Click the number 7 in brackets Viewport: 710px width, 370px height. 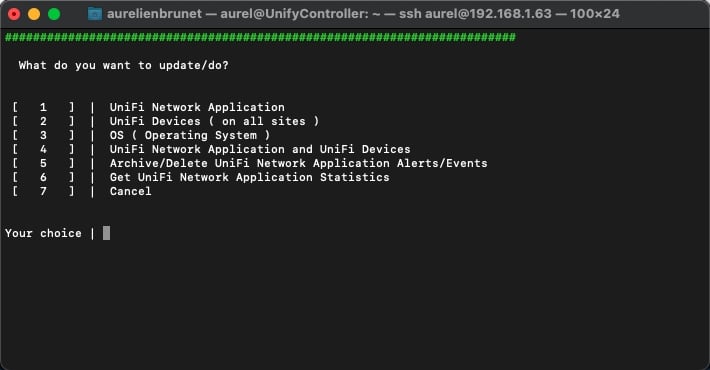point(43,192)
